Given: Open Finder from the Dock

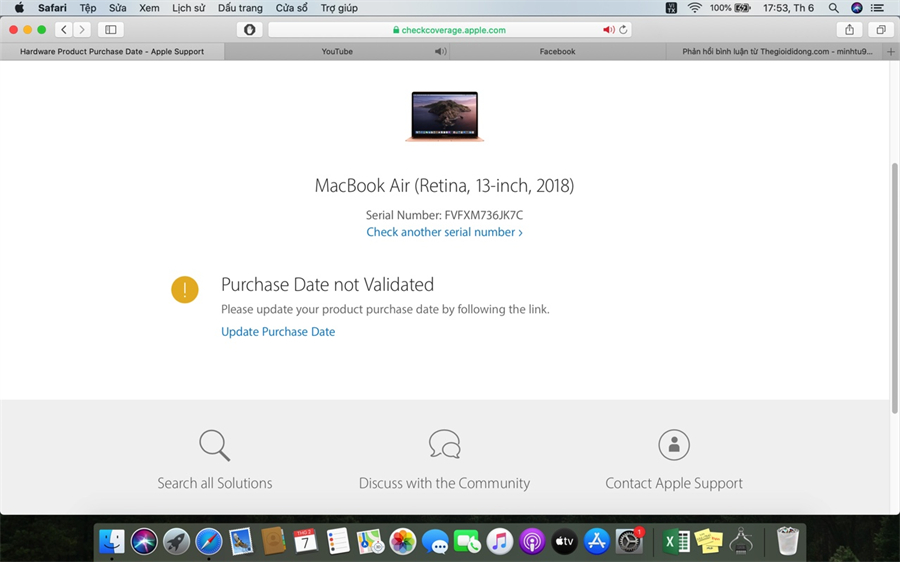Looking at the screenshot, I should (112, 541).
